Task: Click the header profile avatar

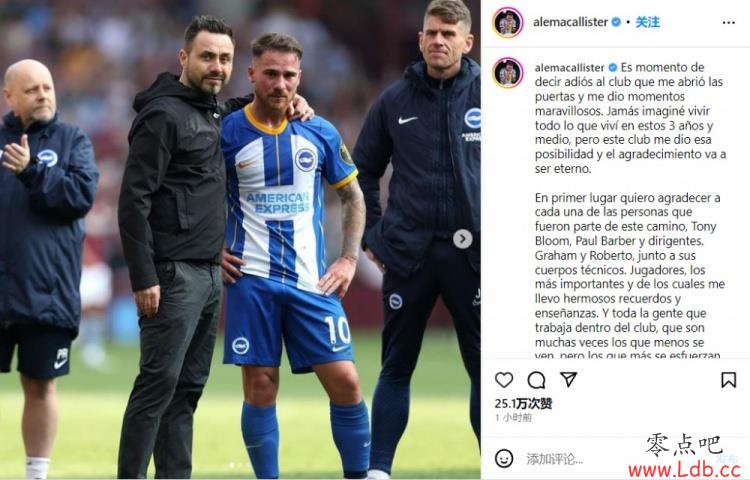Action: [x=507, y=22]
